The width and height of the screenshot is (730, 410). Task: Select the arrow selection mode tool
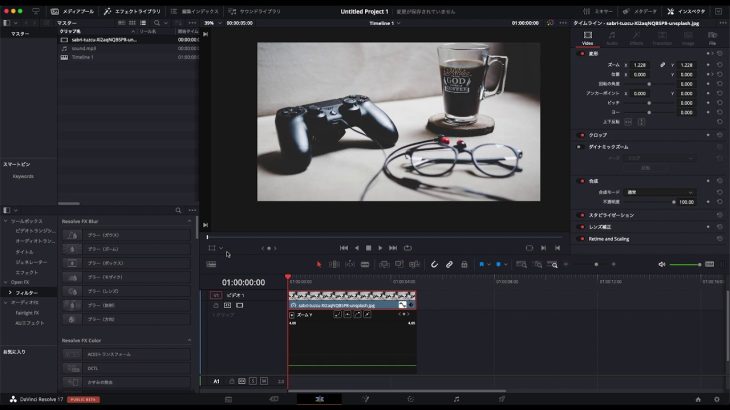(x=320, y=264)
